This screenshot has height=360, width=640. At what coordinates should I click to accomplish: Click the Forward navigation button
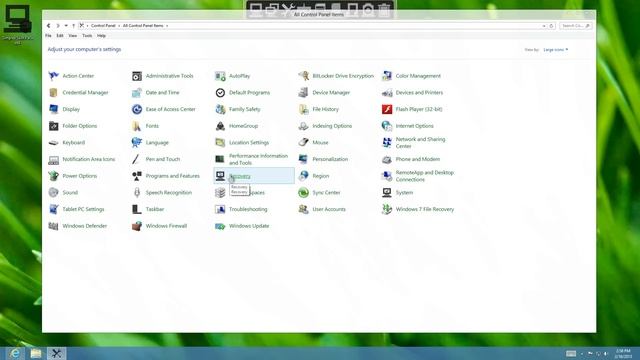(x=58, y=26)
